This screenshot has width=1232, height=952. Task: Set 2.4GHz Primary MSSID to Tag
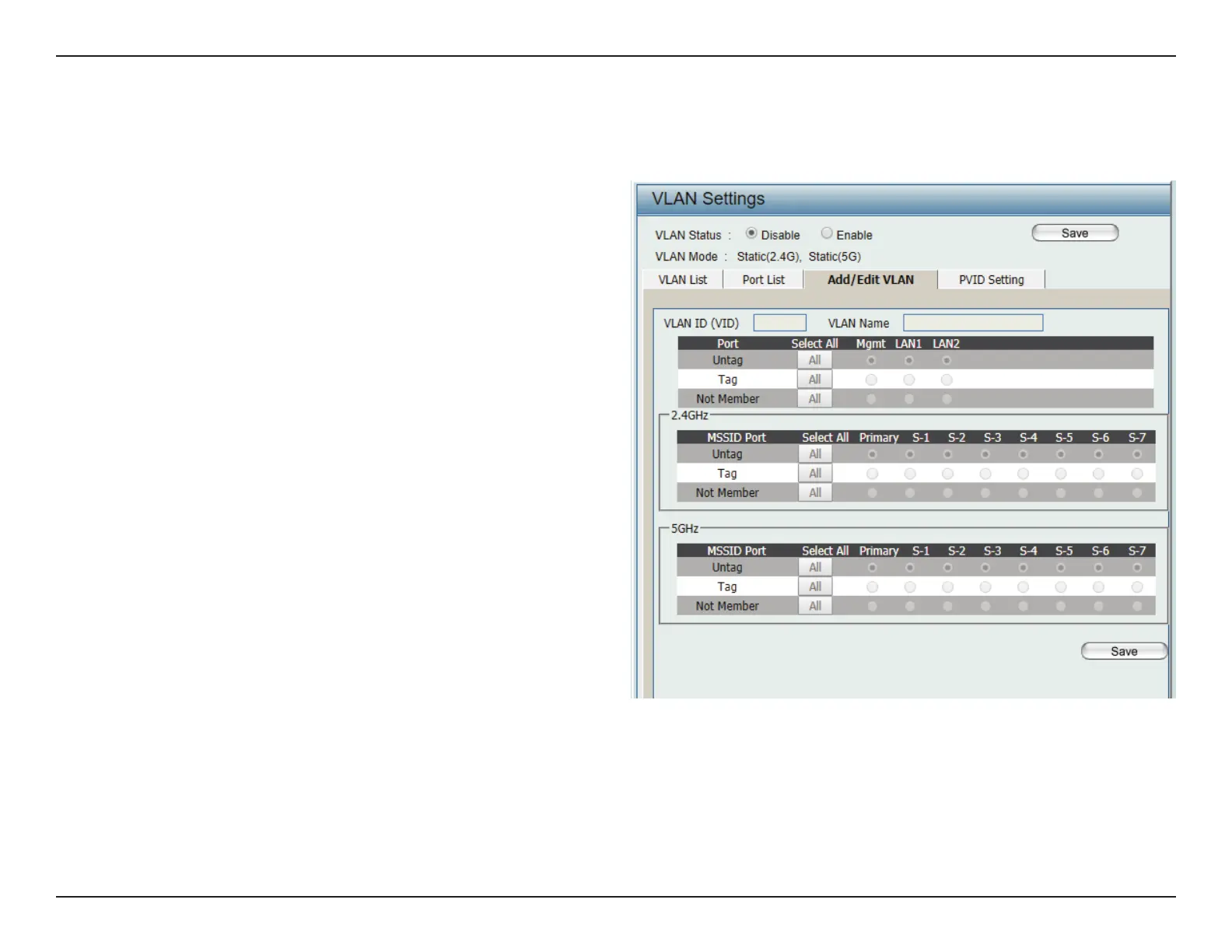tap(872, 474)
